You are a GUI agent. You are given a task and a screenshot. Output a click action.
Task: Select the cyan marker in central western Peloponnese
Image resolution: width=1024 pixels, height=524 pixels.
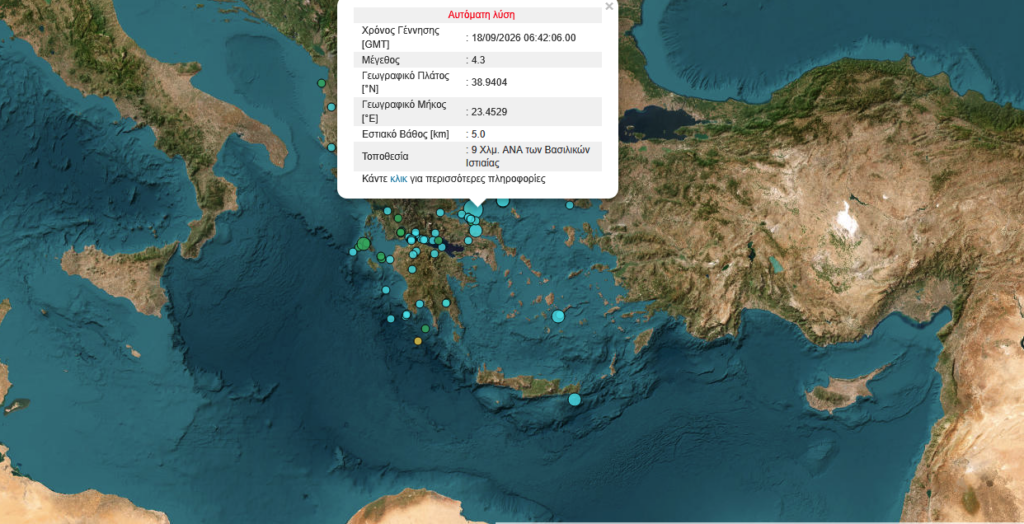tap(412, 269)
